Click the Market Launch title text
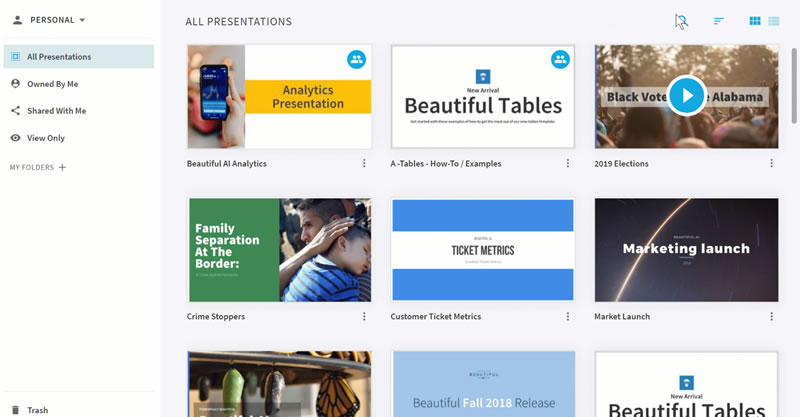 pos(621,317)
